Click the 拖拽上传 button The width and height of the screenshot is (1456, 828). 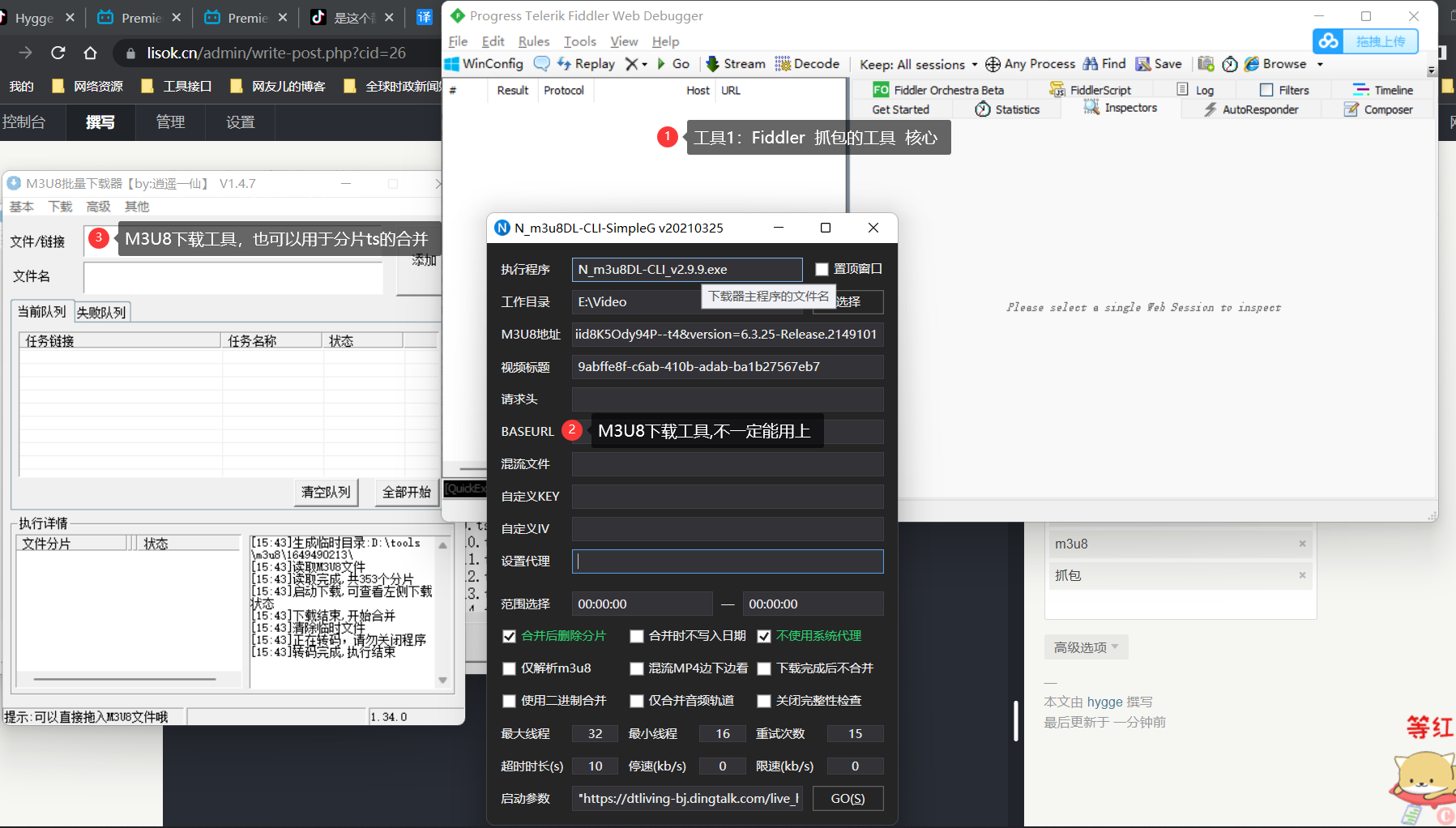pos(1381,41)
